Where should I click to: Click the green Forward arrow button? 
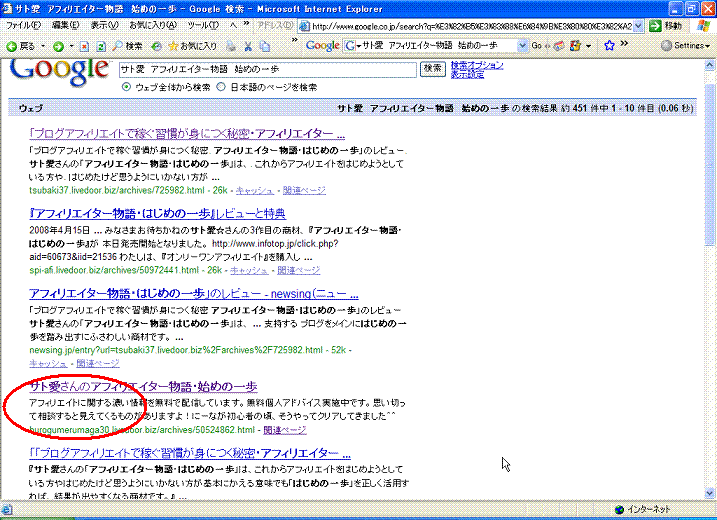pyautogui.click(x=58, y=46)
